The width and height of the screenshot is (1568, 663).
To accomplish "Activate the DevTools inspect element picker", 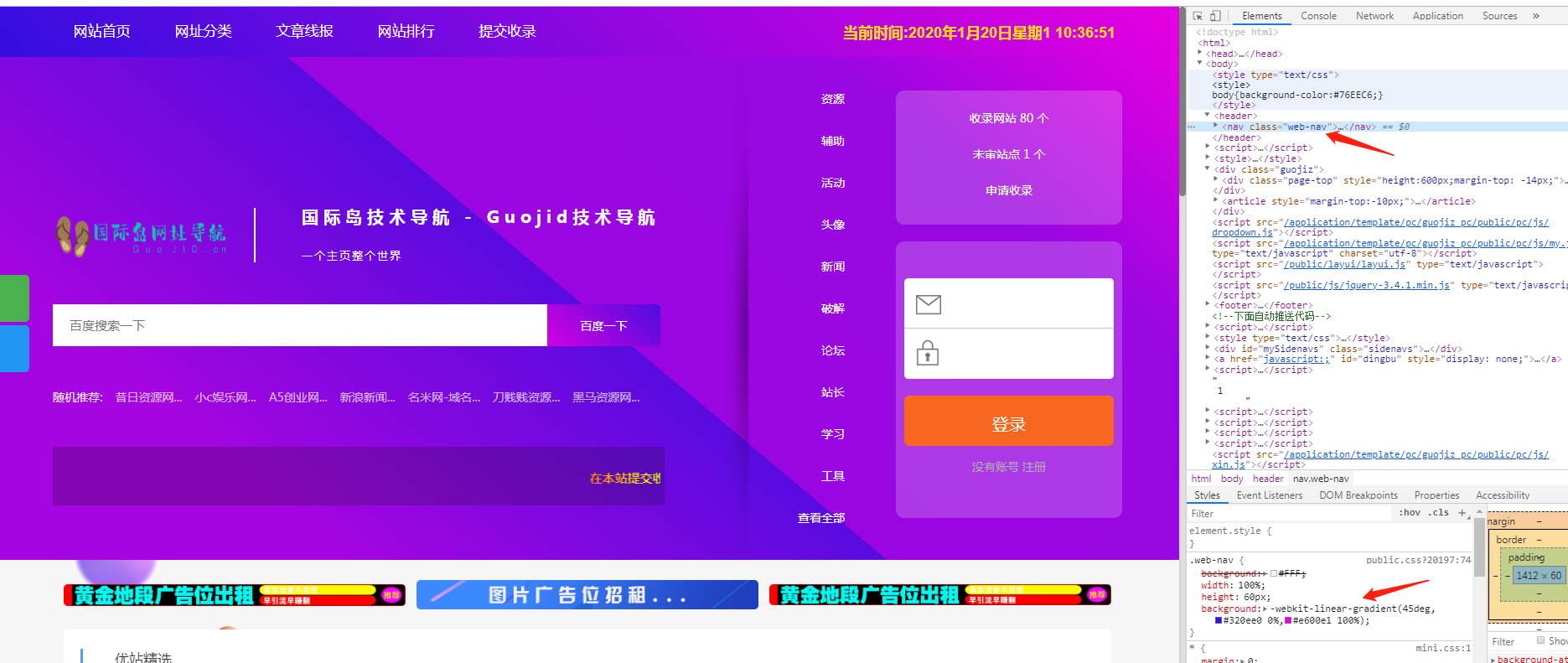I will 1198,16.
